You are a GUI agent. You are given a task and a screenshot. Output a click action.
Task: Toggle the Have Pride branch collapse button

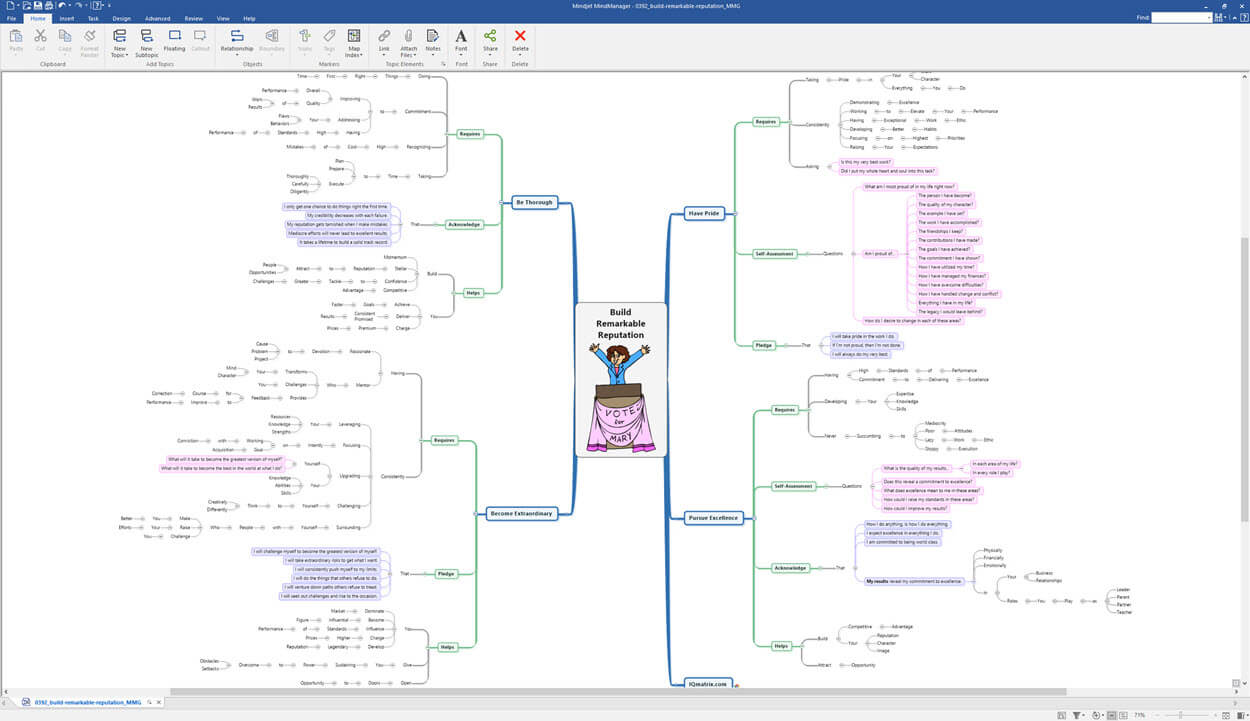pos(735,213)
